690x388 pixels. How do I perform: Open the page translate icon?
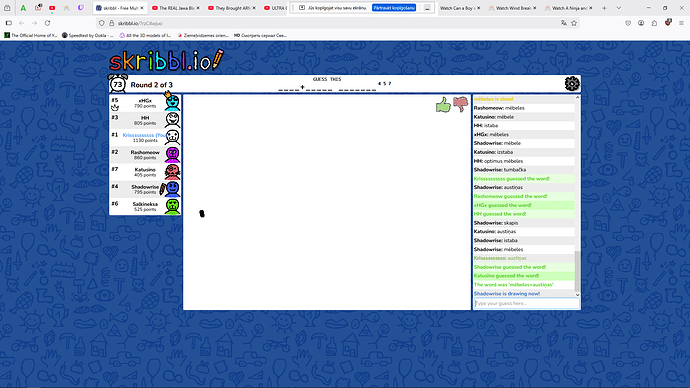(564, 23)
